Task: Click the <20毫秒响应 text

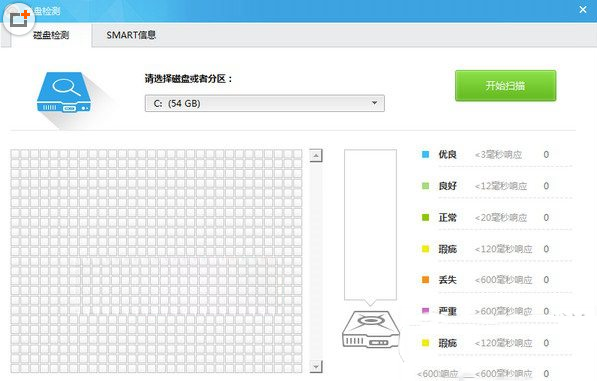Action: pyautogui.click(x=501, y=218)
